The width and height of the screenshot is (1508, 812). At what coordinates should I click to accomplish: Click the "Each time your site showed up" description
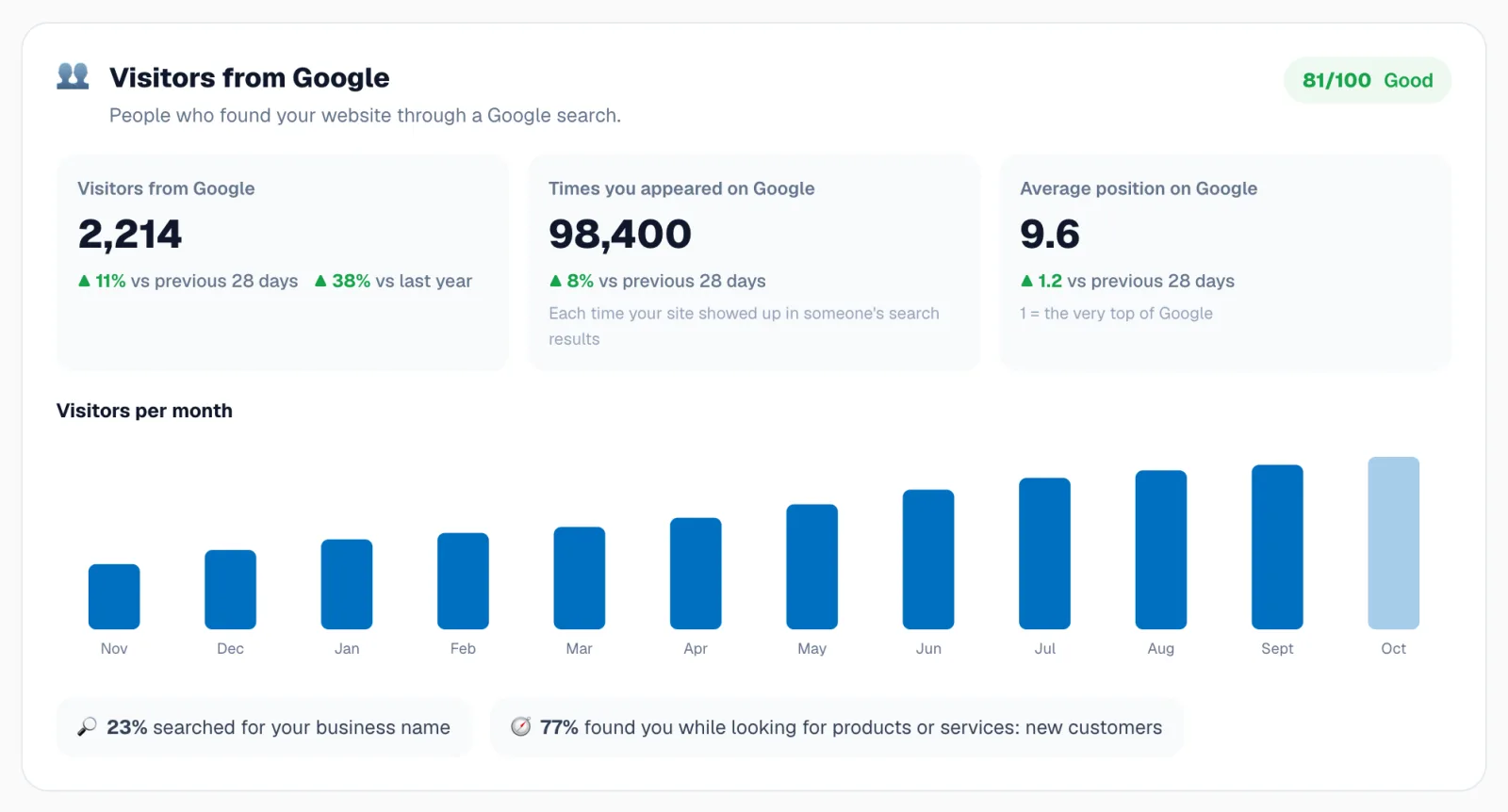pos(745,326)
